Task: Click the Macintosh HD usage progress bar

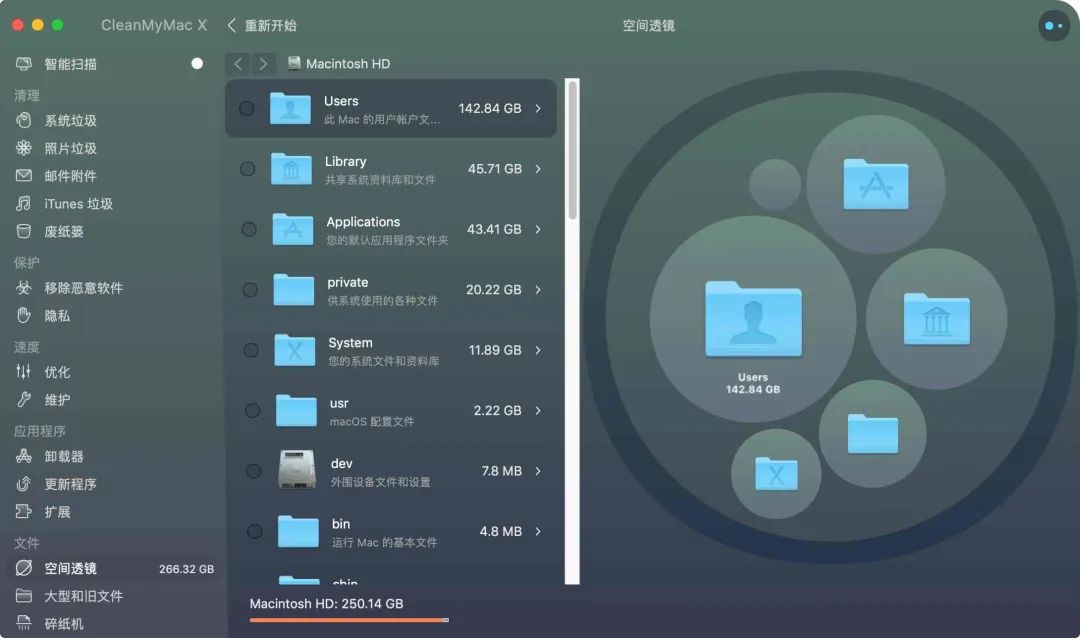Action: coord(349,620)
